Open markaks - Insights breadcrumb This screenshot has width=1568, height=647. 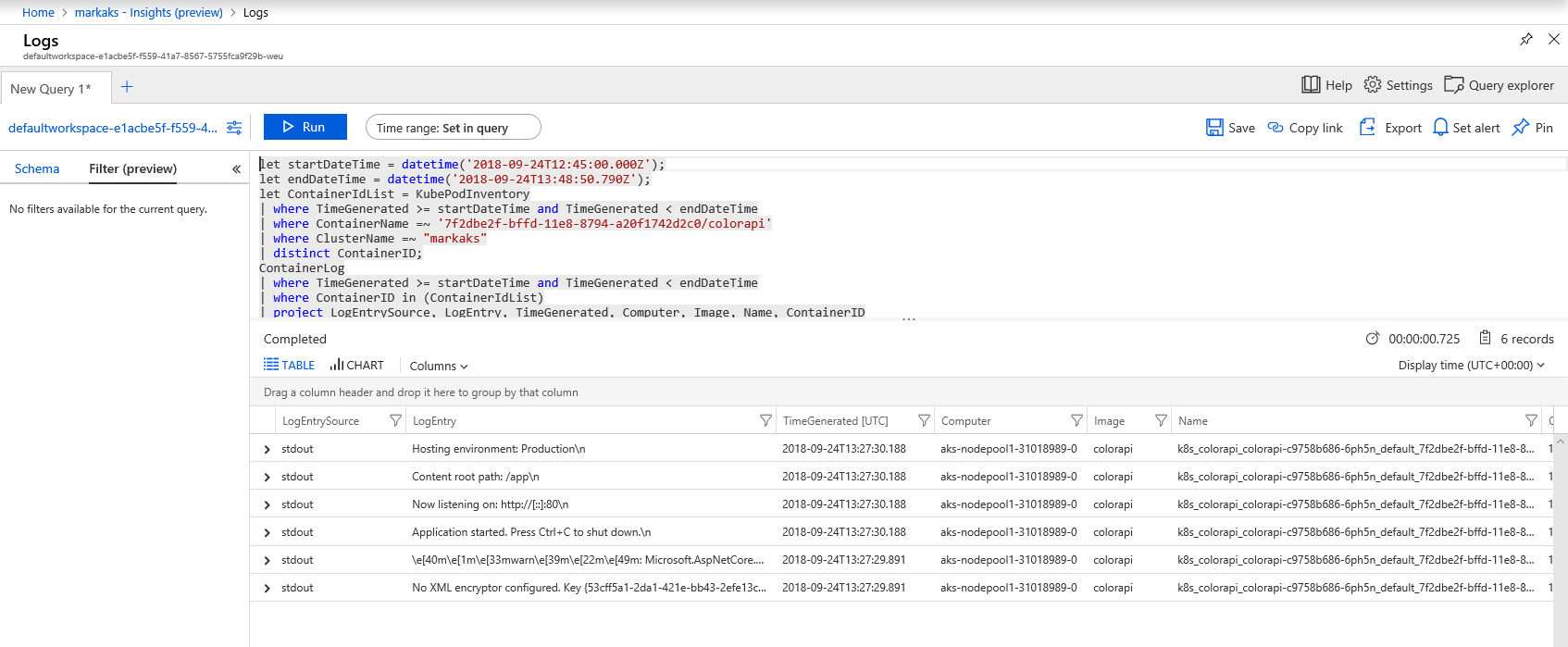pyautogui.click(x=148, y=12)
